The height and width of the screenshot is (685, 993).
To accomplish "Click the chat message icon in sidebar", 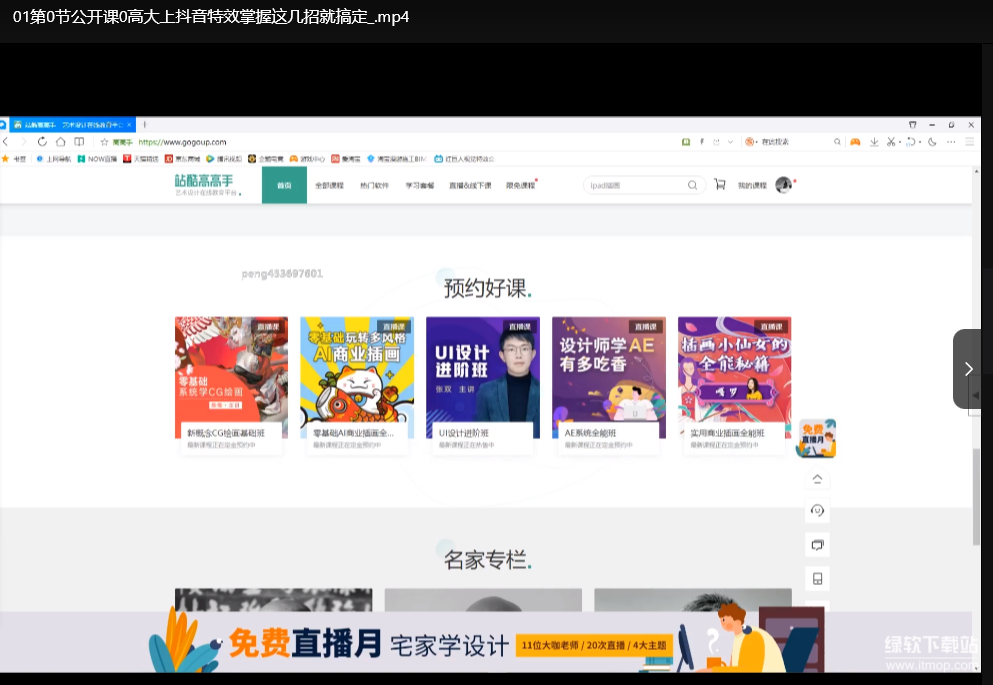I will pyautogui.click(x=817, y=545).
